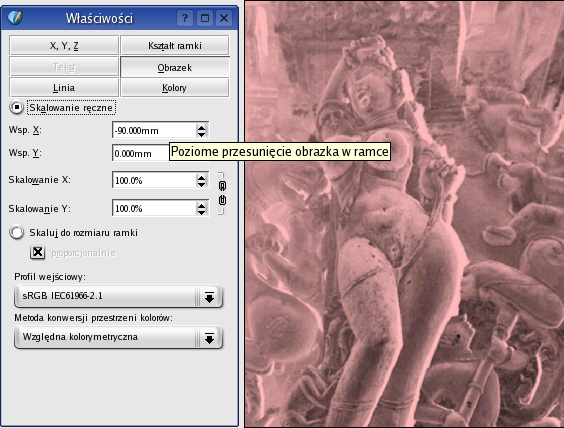Viewport: 564px width, 428px height.
Task: Toggle the upper chain link for scaling
Action: 222,186
